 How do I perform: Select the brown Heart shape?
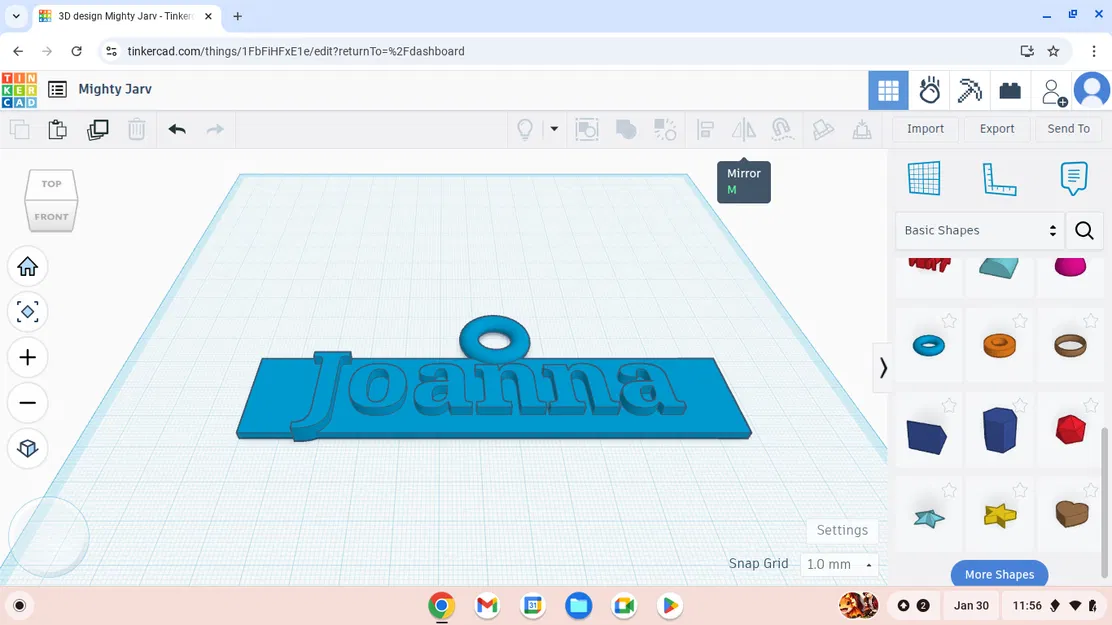[x=1072, y=514]
